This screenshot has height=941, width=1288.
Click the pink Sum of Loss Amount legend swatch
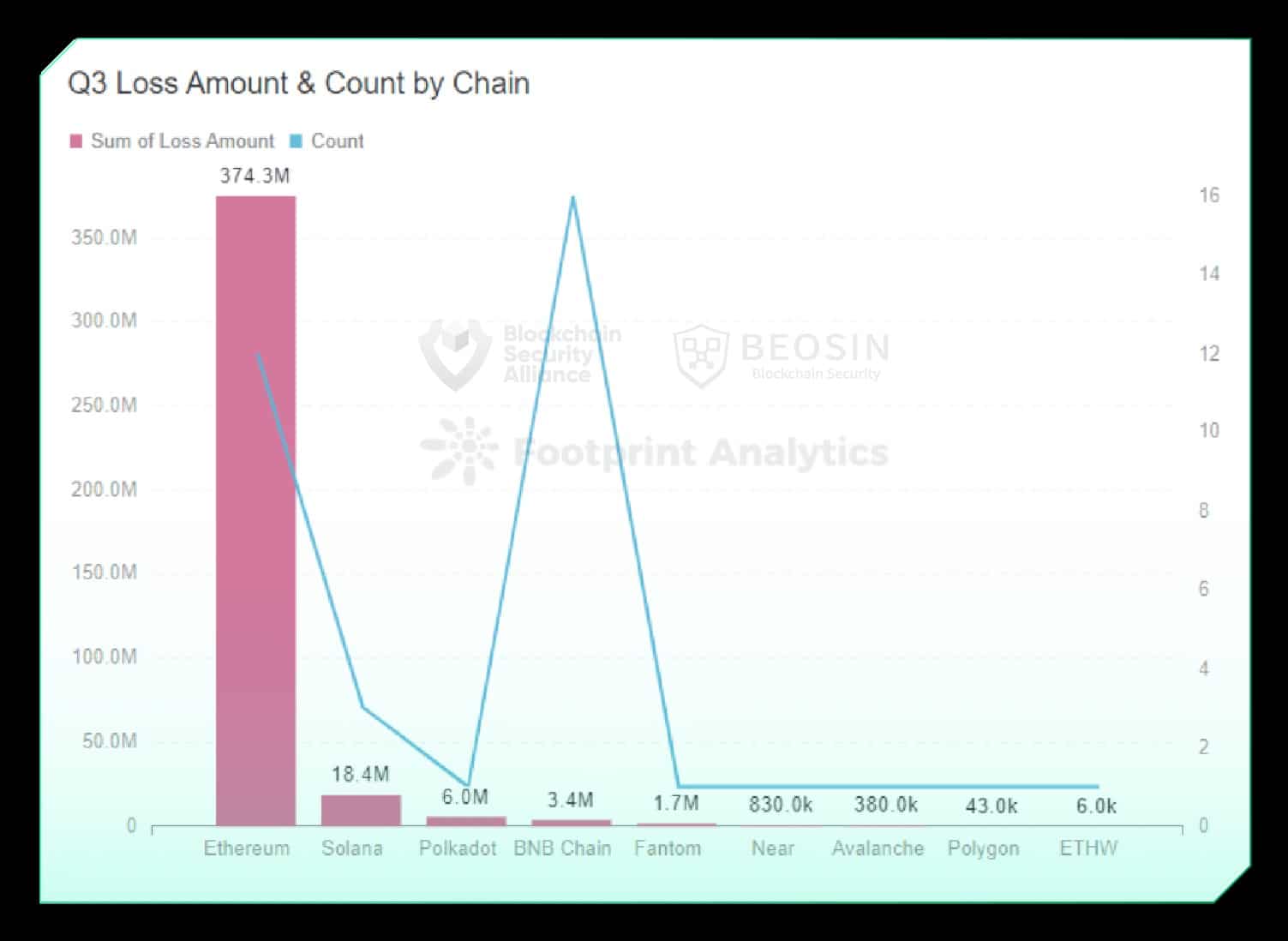[76, 141]
